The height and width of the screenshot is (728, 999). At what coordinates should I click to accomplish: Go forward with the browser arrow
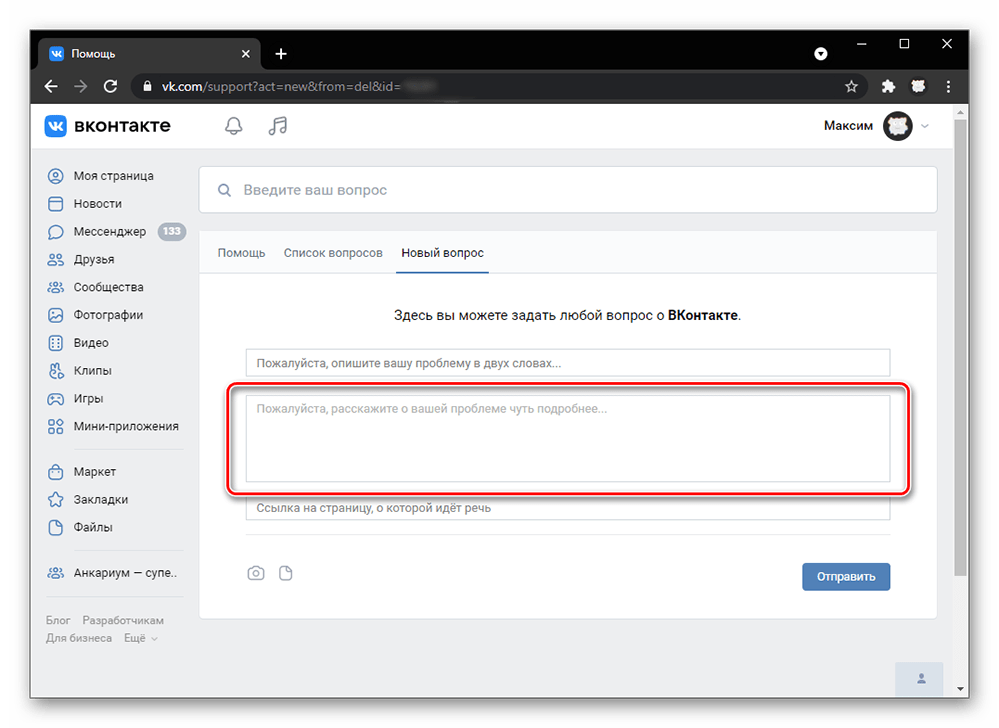click(x=80, y=87)
